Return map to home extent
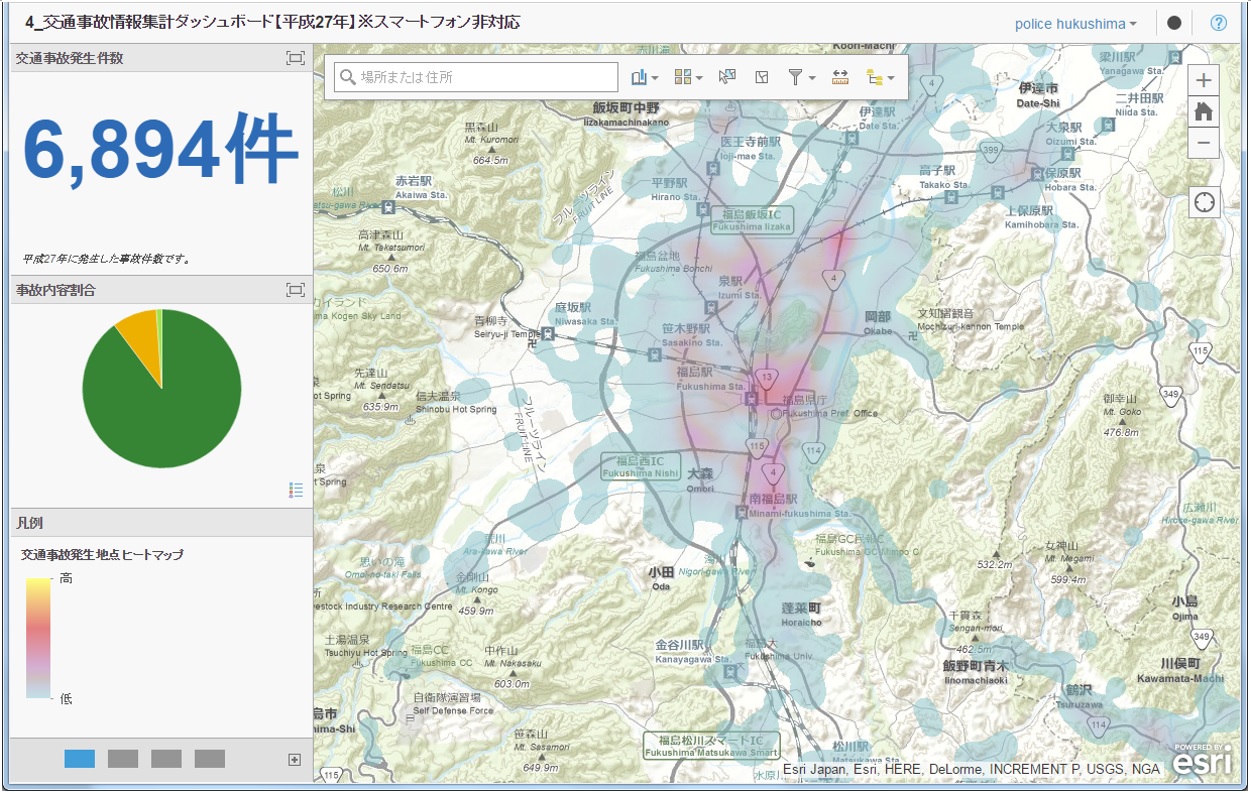 (1204, 112)
